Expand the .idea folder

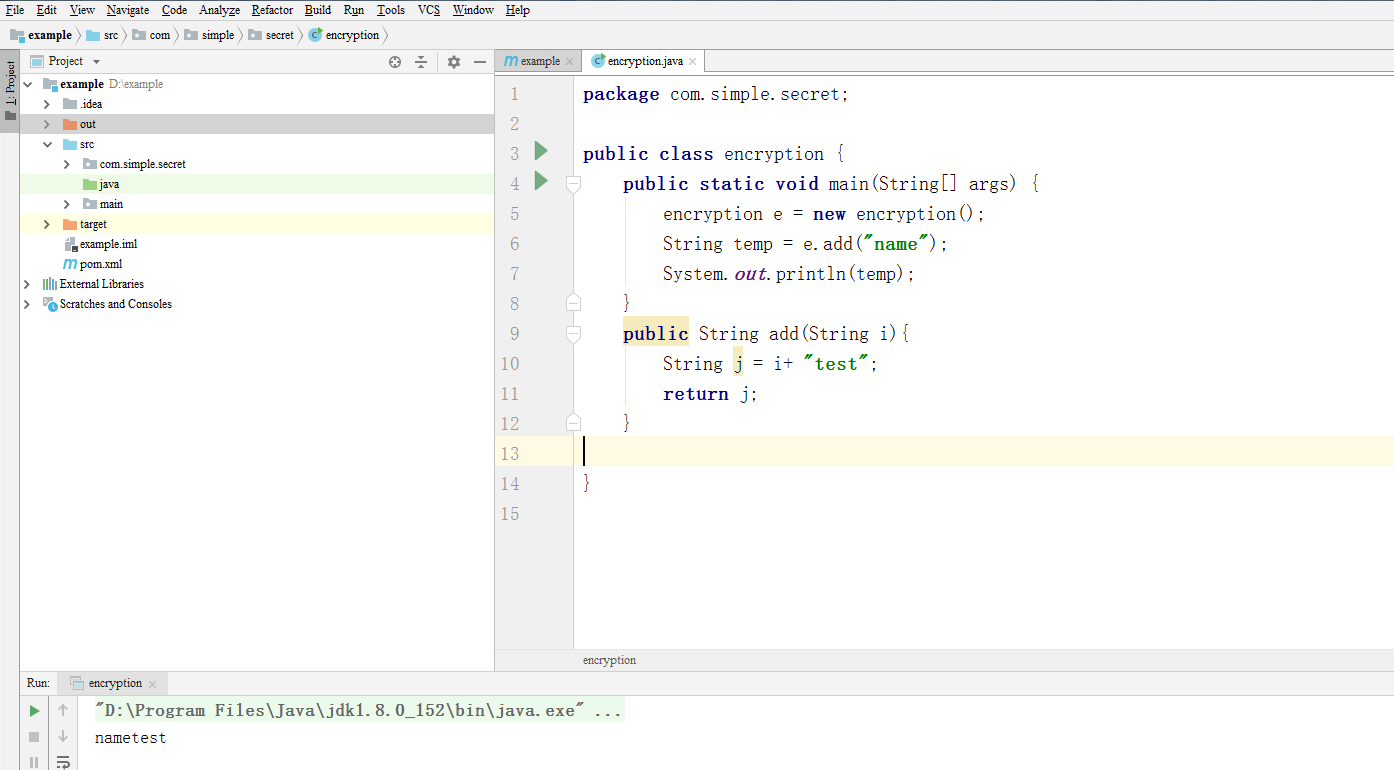coord(47,104)
